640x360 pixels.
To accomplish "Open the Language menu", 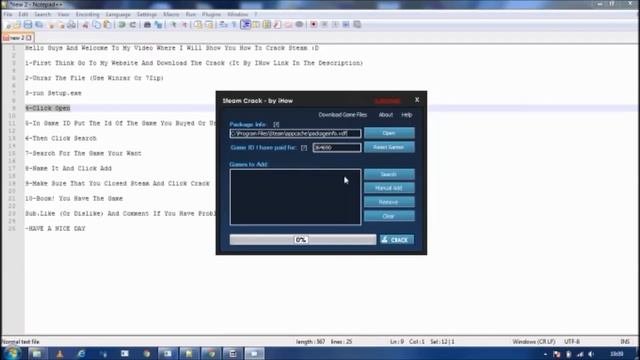I will coord(118,14).
